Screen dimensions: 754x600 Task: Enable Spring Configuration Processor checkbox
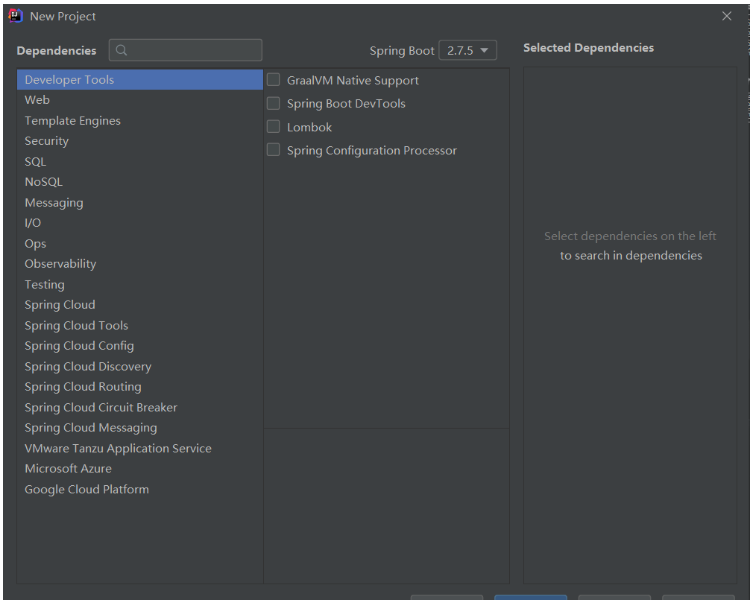coord(274,150)
